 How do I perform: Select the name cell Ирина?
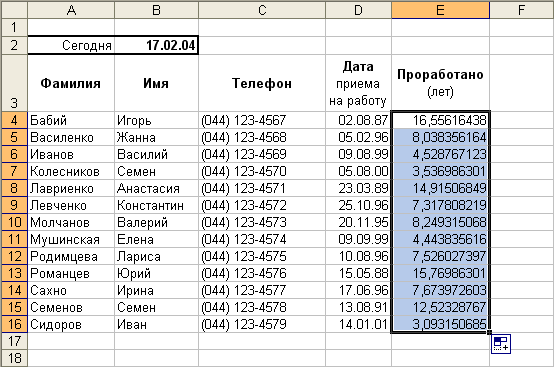point(157,290)
